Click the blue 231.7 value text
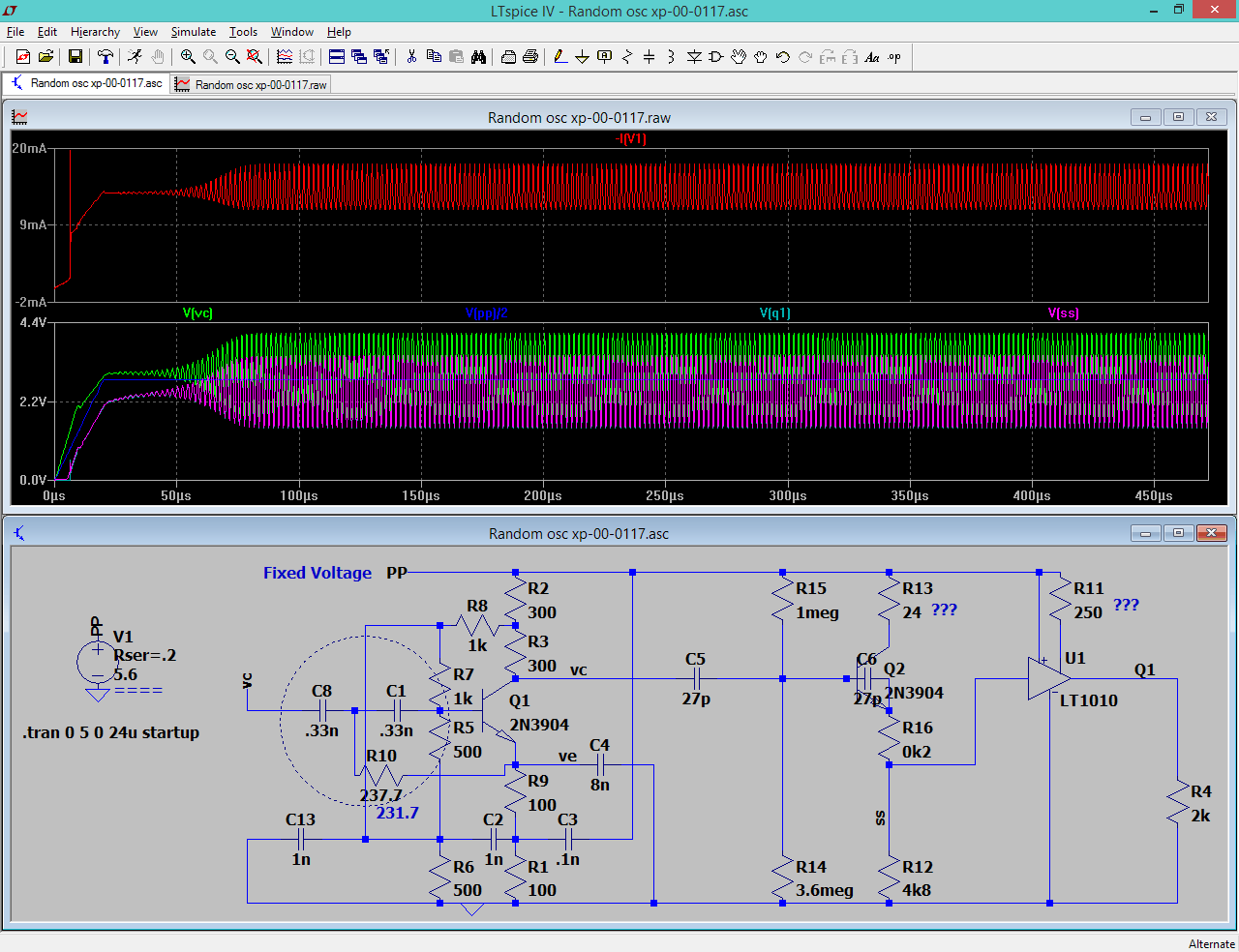Viewport: 1239px width, 952px height. coord(397,813)
